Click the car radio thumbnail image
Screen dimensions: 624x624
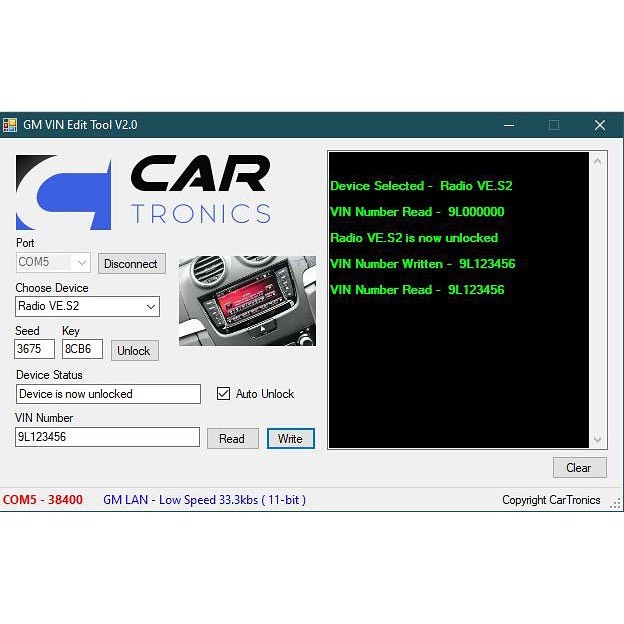tap(247, 301)
